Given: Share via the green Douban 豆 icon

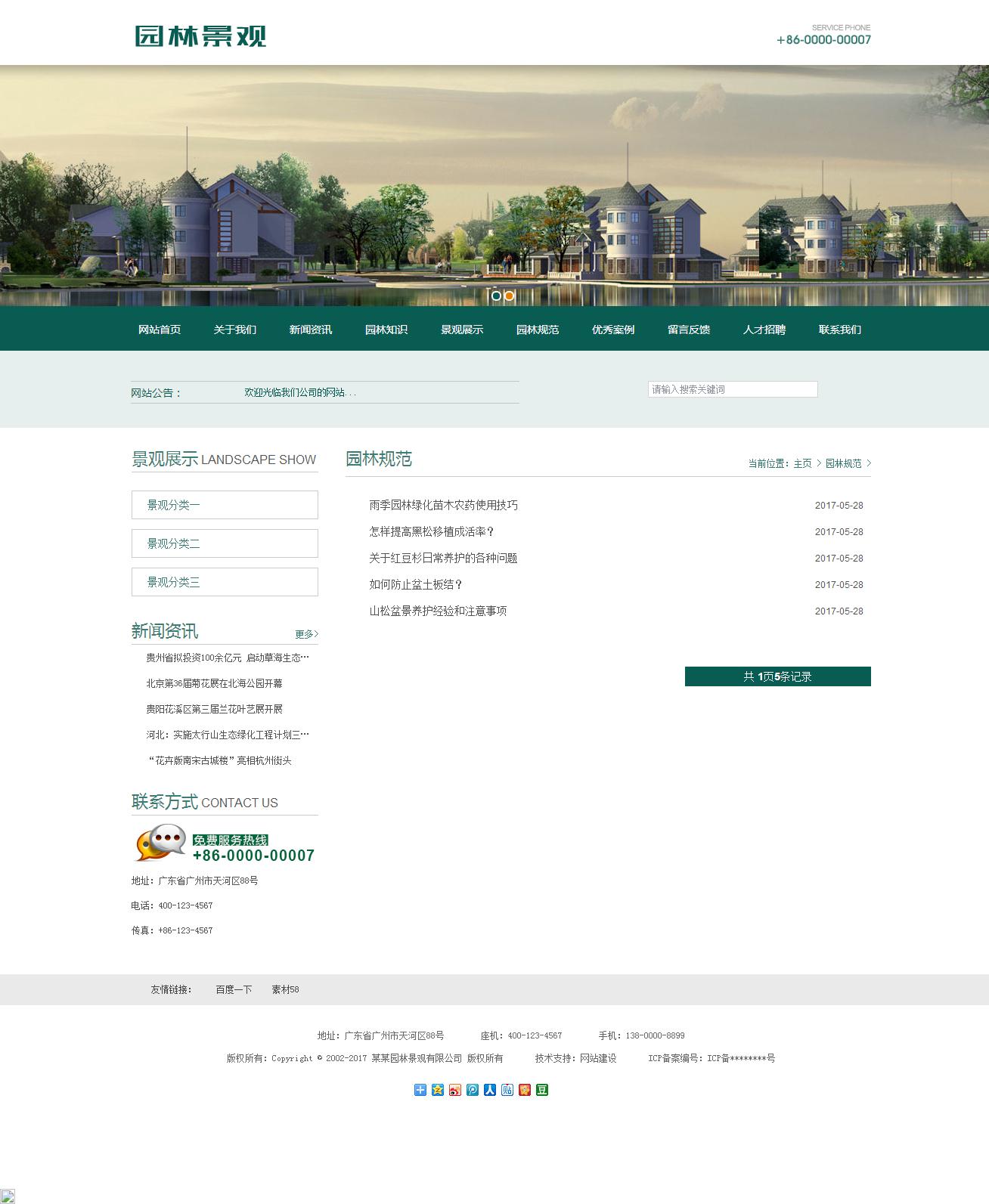Looking at the screenshot, I should (x=542, y=1090).
